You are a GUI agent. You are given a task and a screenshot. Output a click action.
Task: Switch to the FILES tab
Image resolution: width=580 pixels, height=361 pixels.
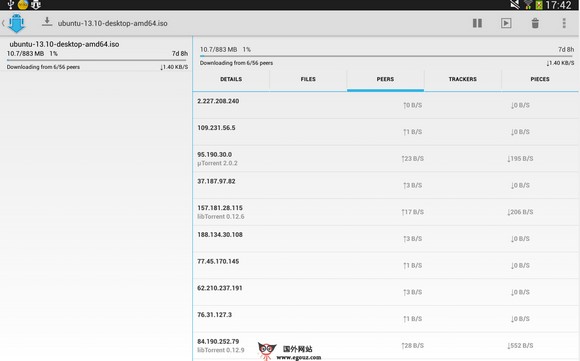coord(308,79)
